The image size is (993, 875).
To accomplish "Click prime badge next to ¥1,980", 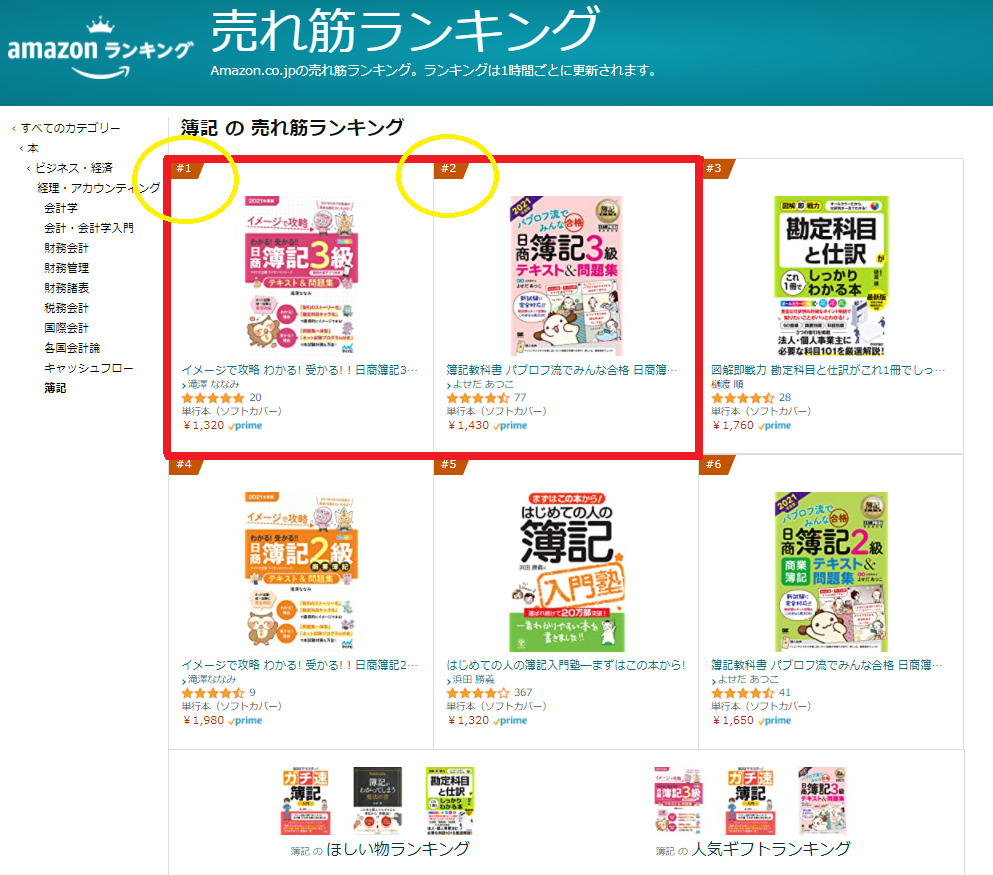I will coord(245,721).
